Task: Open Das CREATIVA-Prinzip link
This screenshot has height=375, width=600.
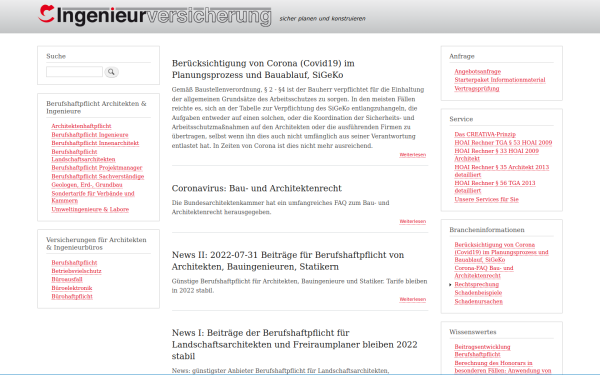Action: click(x=485, y=134)
